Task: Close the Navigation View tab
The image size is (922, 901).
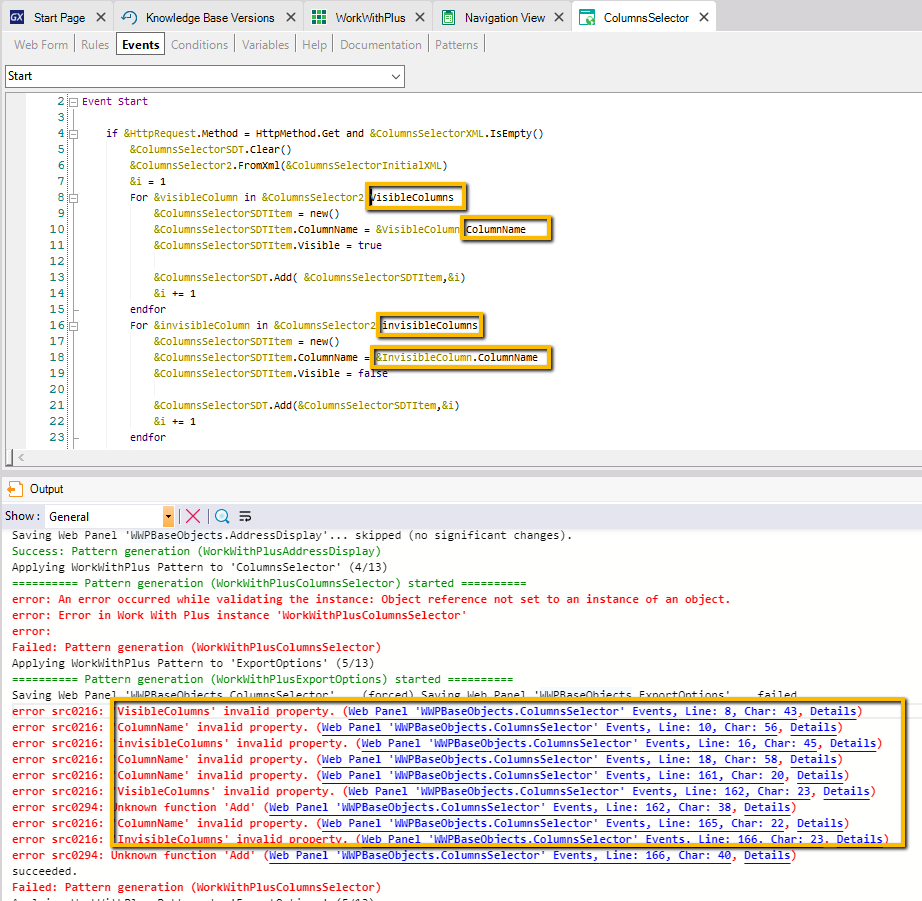Action: pyautogui.click(x=559, y=18)
